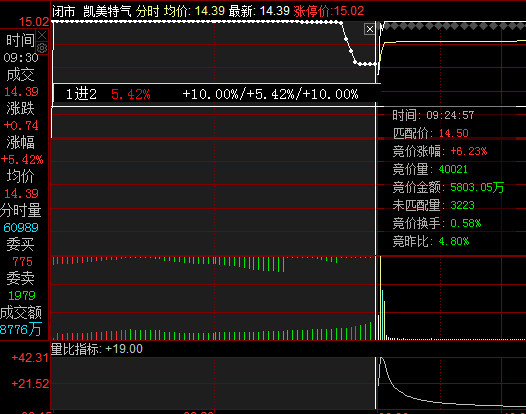Click the +10.00%/+5.42%/+10.00% text

coord(270,94)
